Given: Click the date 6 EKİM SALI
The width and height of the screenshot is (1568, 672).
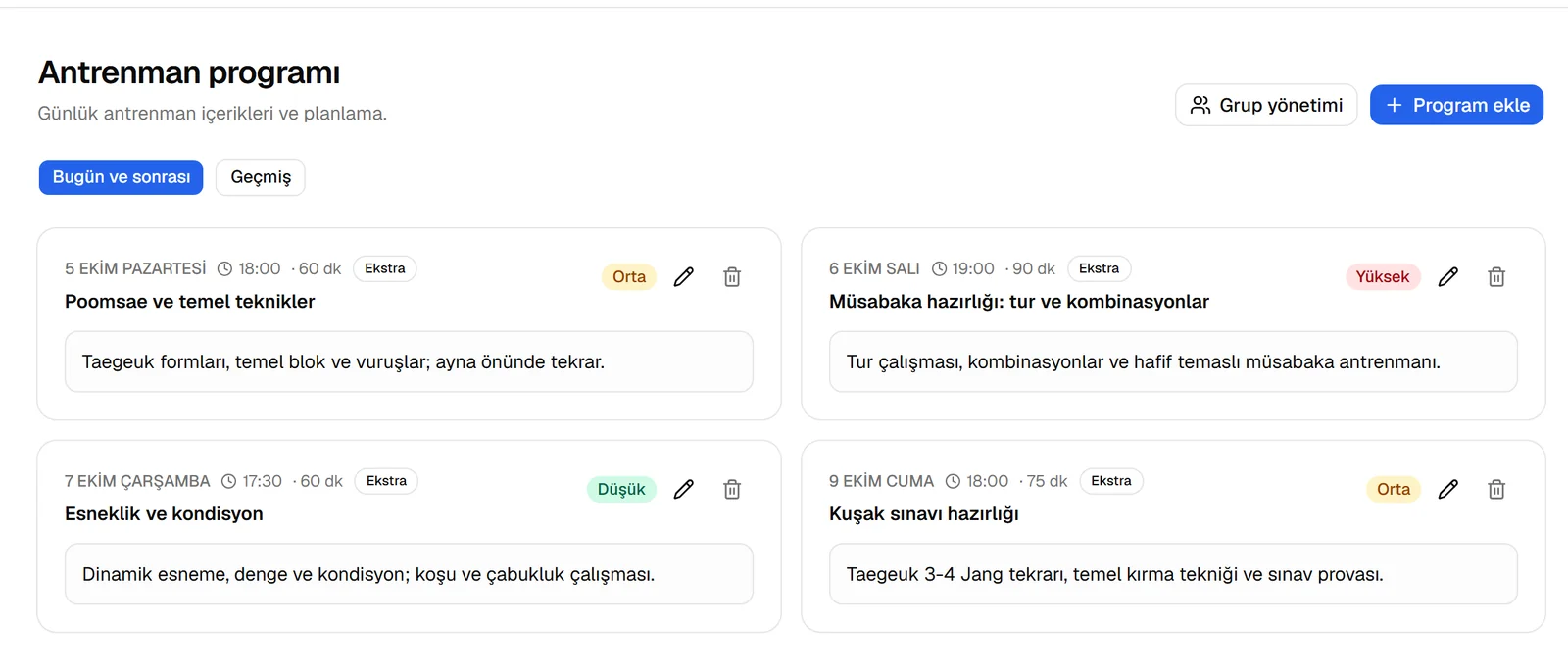Looking at the screenshot, I should click(x=874, y=268).
